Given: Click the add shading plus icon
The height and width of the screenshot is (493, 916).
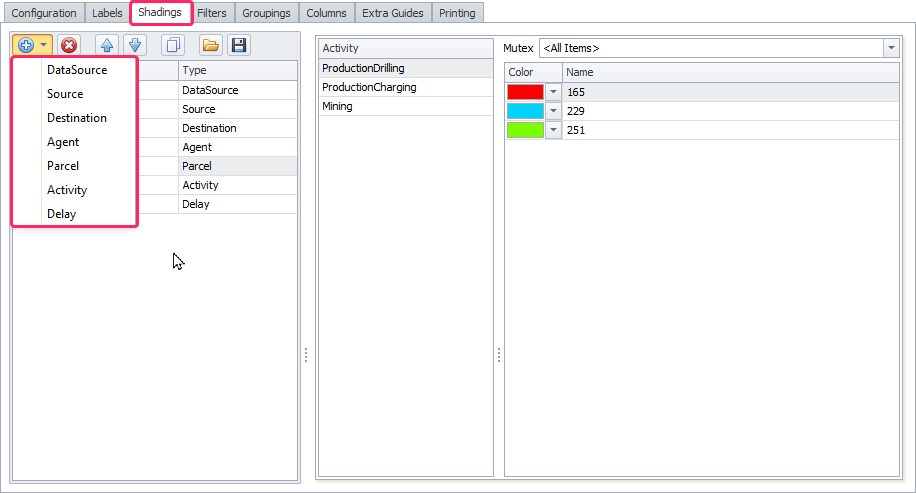Looking at the screenshot, I should (26, 45).
